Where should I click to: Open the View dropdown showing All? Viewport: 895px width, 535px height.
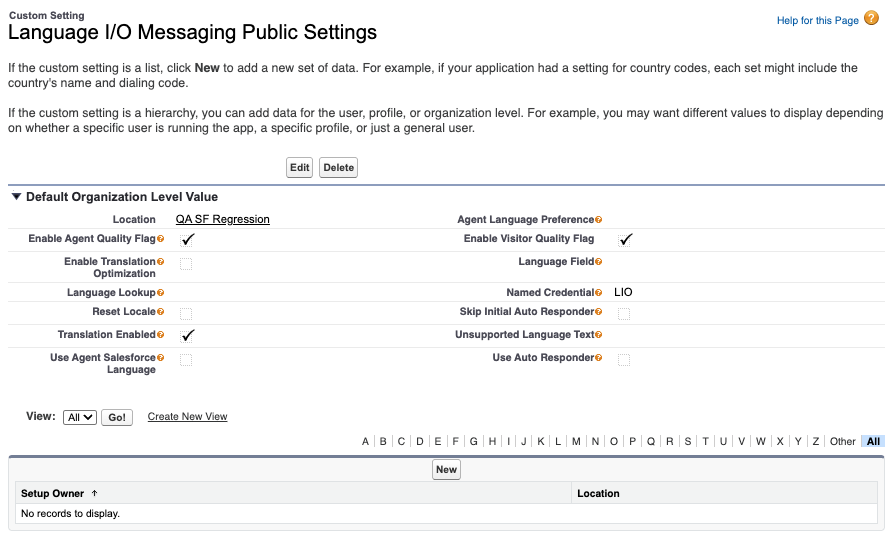tap(80, 417)
